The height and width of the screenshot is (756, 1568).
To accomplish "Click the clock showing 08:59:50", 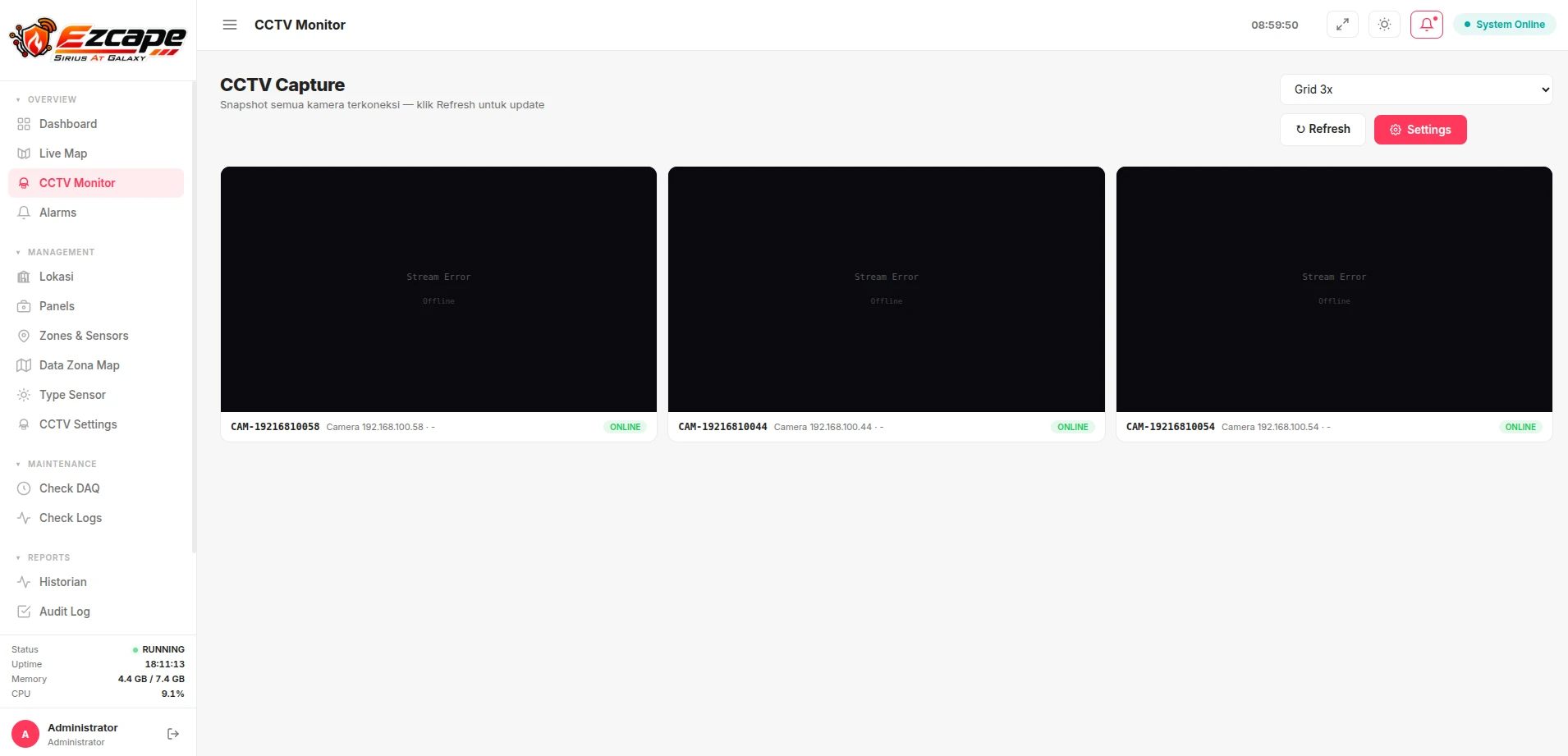I will [1275, 25].
